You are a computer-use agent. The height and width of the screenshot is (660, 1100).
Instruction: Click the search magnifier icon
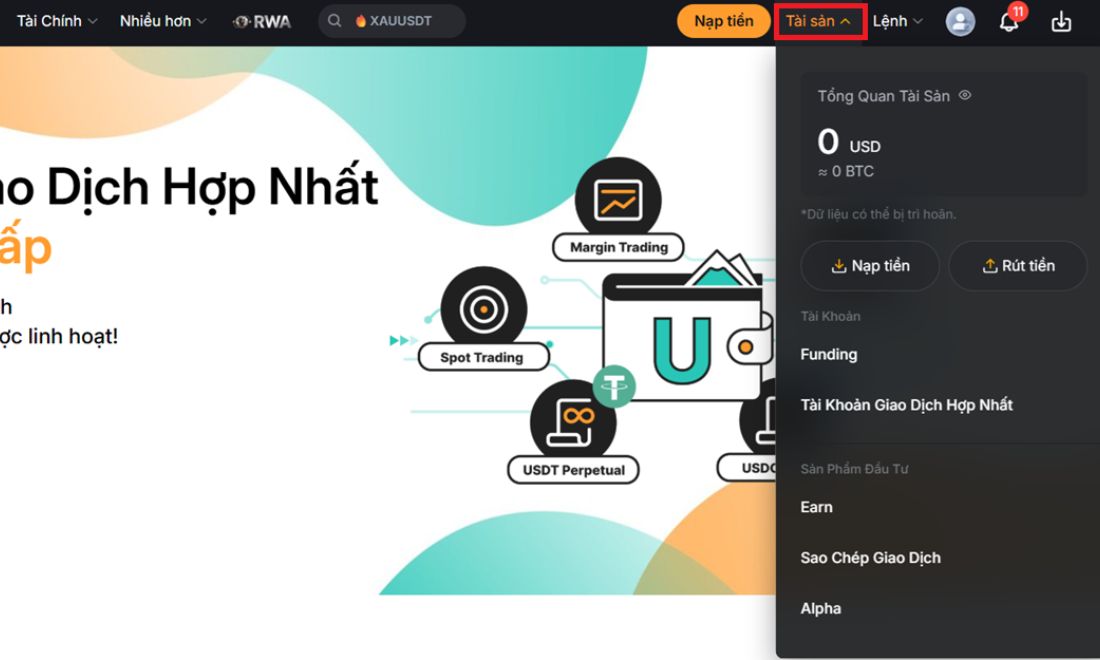click(x=335, y=21)
